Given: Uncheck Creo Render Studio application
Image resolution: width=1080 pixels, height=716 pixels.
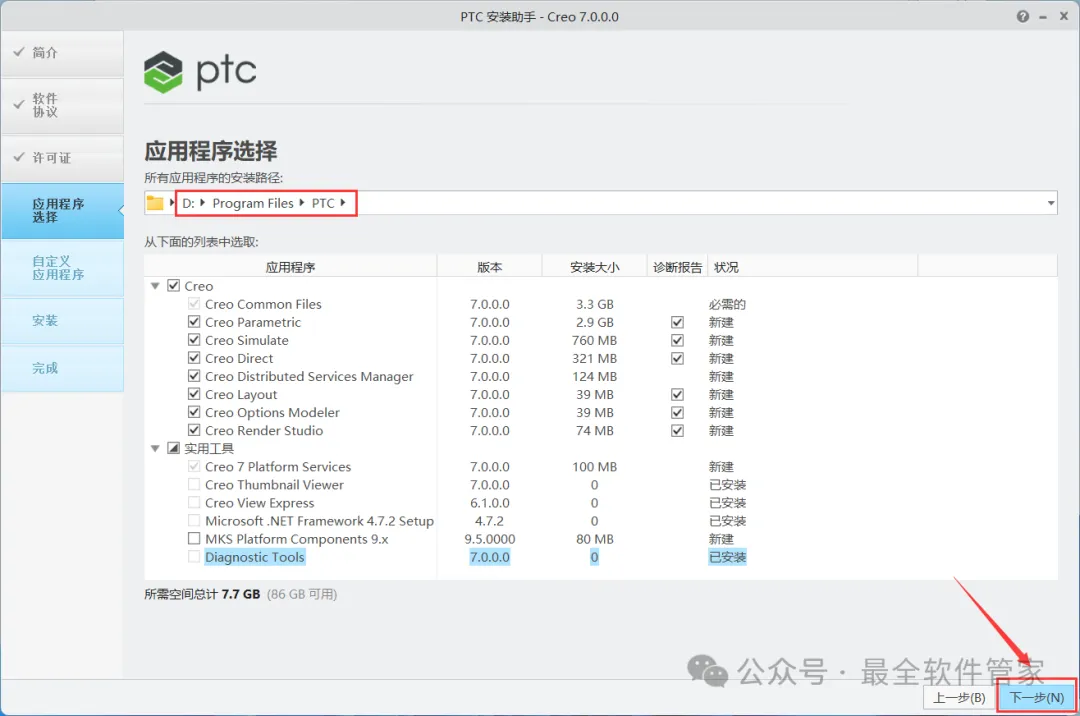Looking at the screenshot, I should point(194,430).
